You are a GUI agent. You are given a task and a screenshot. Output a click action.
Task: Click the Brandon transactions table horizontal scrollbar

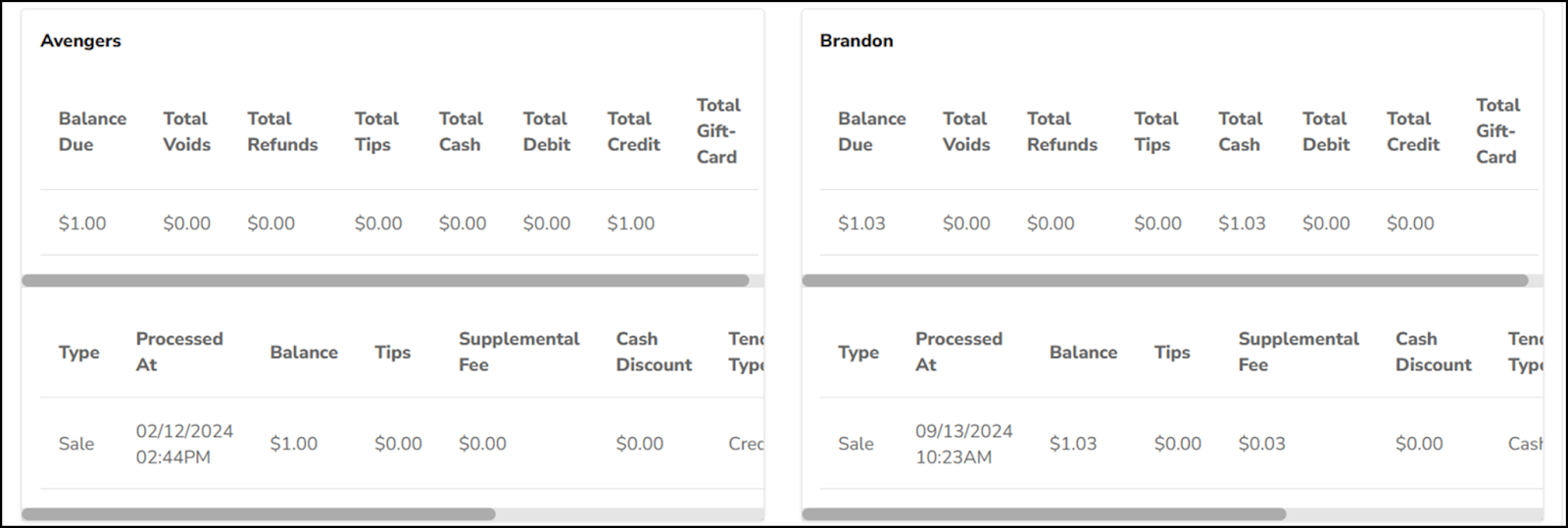pyautogui.click(x=1044, y=514)
